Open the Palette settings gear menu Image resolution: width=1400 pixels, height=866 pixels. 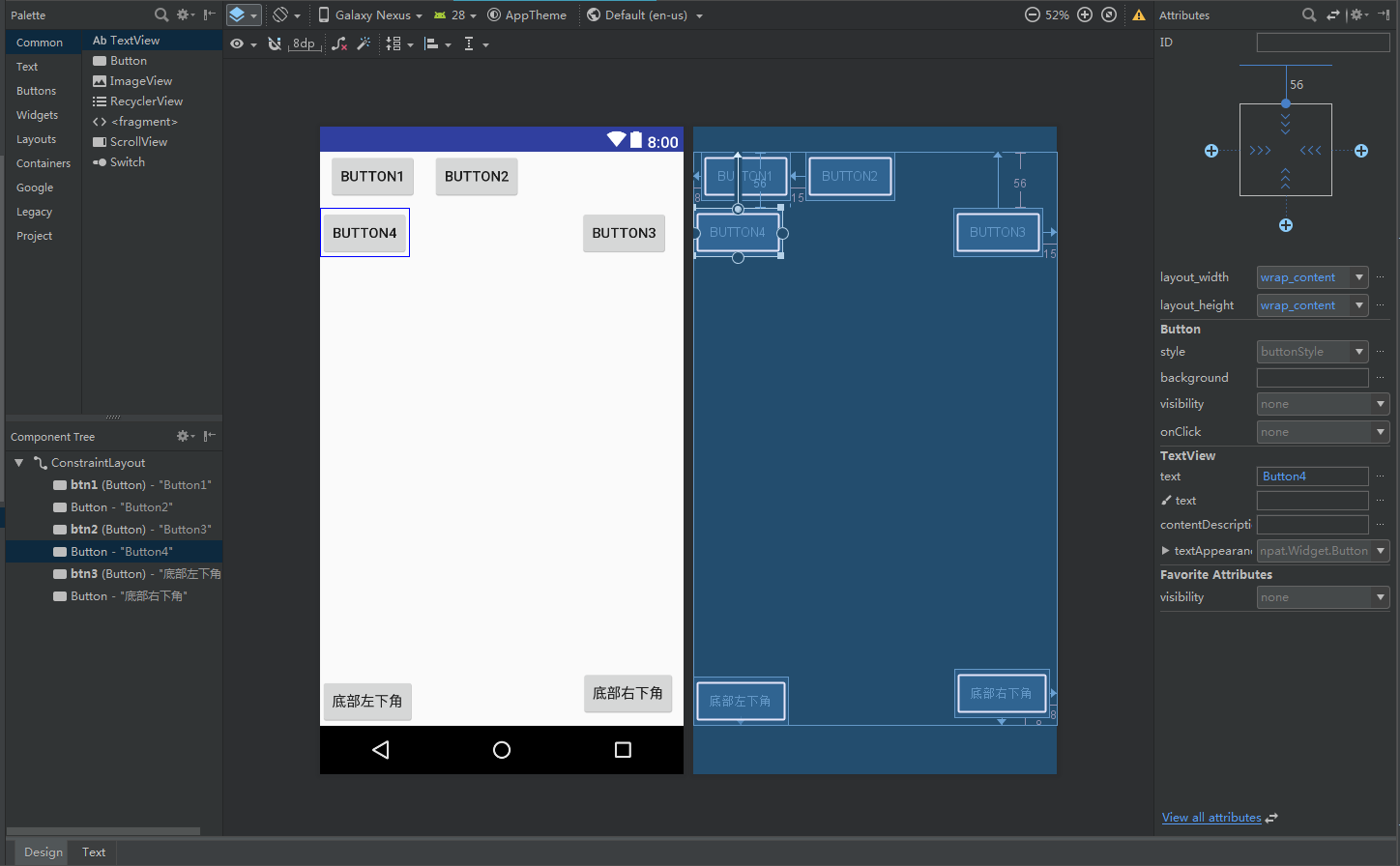coord(185,14)
